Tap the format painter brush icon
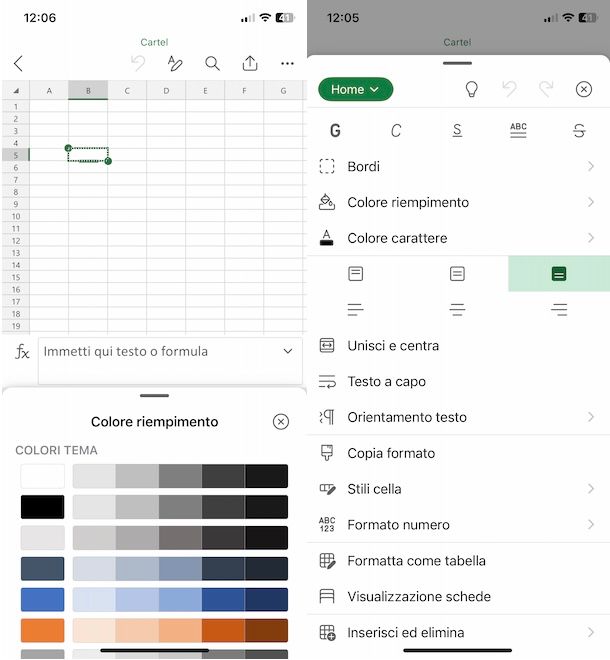The height and width of the screenshot is (660, 610). click(x=327, y=453)
